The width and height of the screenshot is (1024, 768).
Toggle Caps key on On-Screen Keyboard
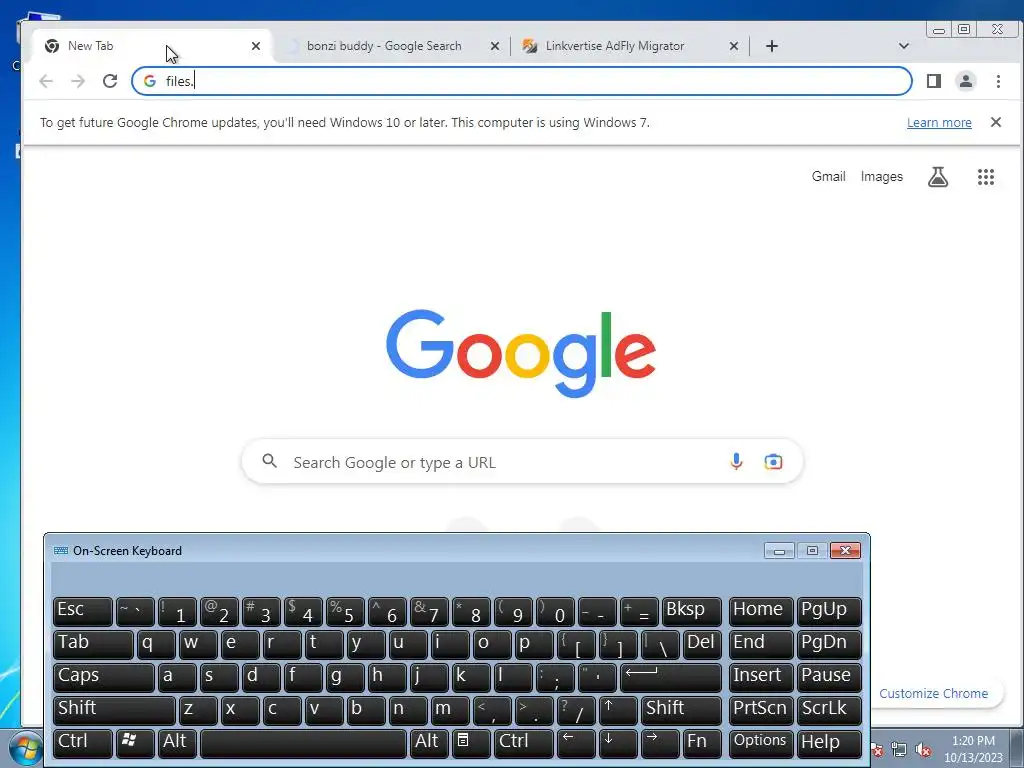103,677
